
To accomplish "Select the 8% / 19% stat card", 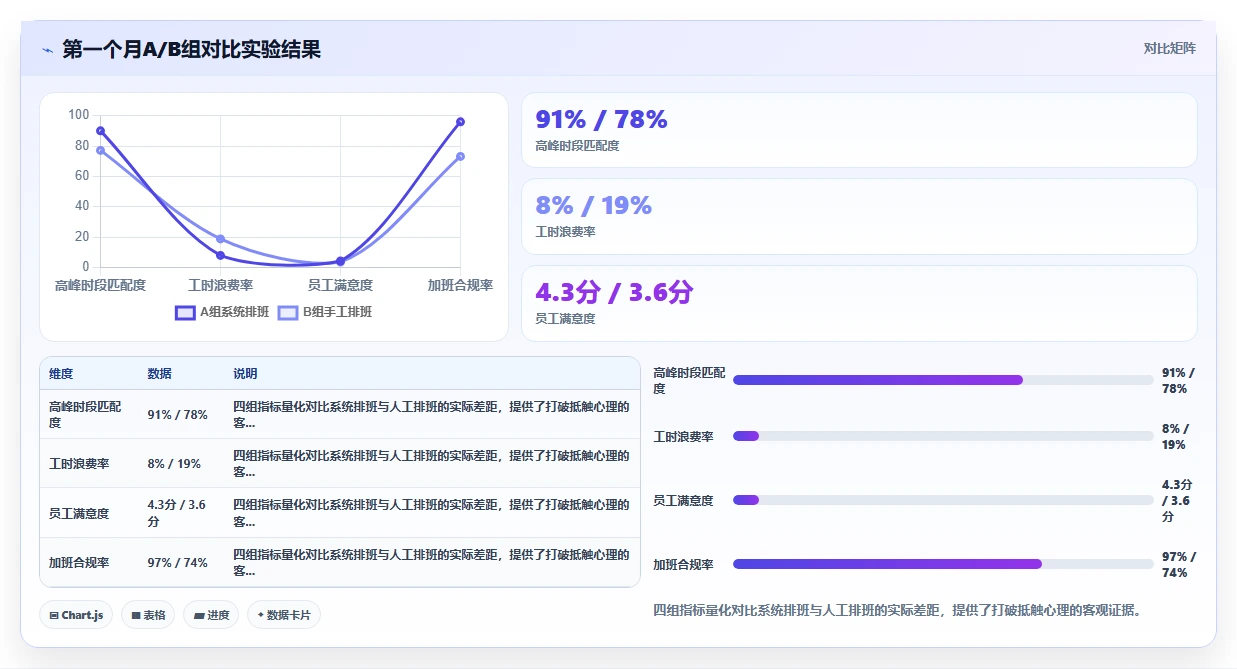I will click(859, 216).
